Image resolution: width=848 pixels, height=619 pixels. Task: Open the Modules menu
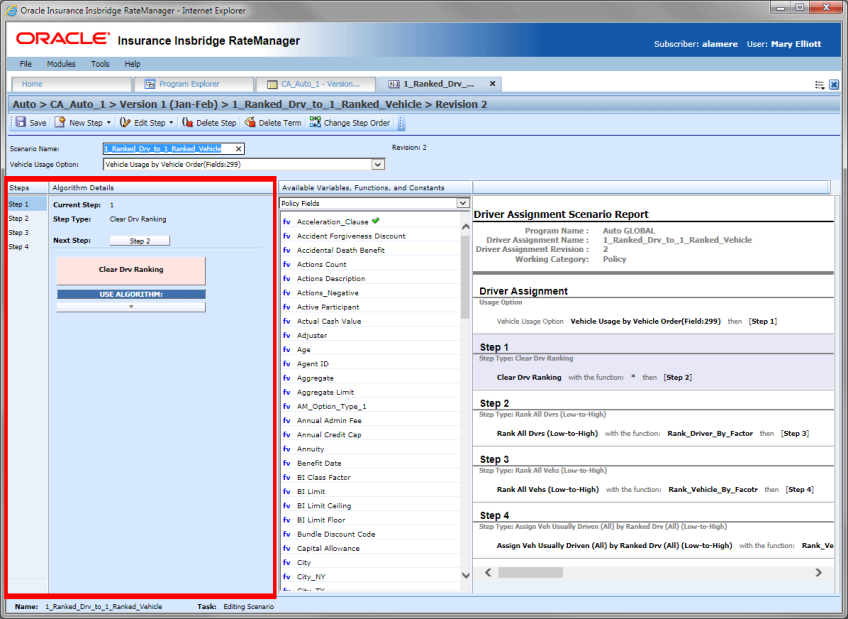click(61, 64)
